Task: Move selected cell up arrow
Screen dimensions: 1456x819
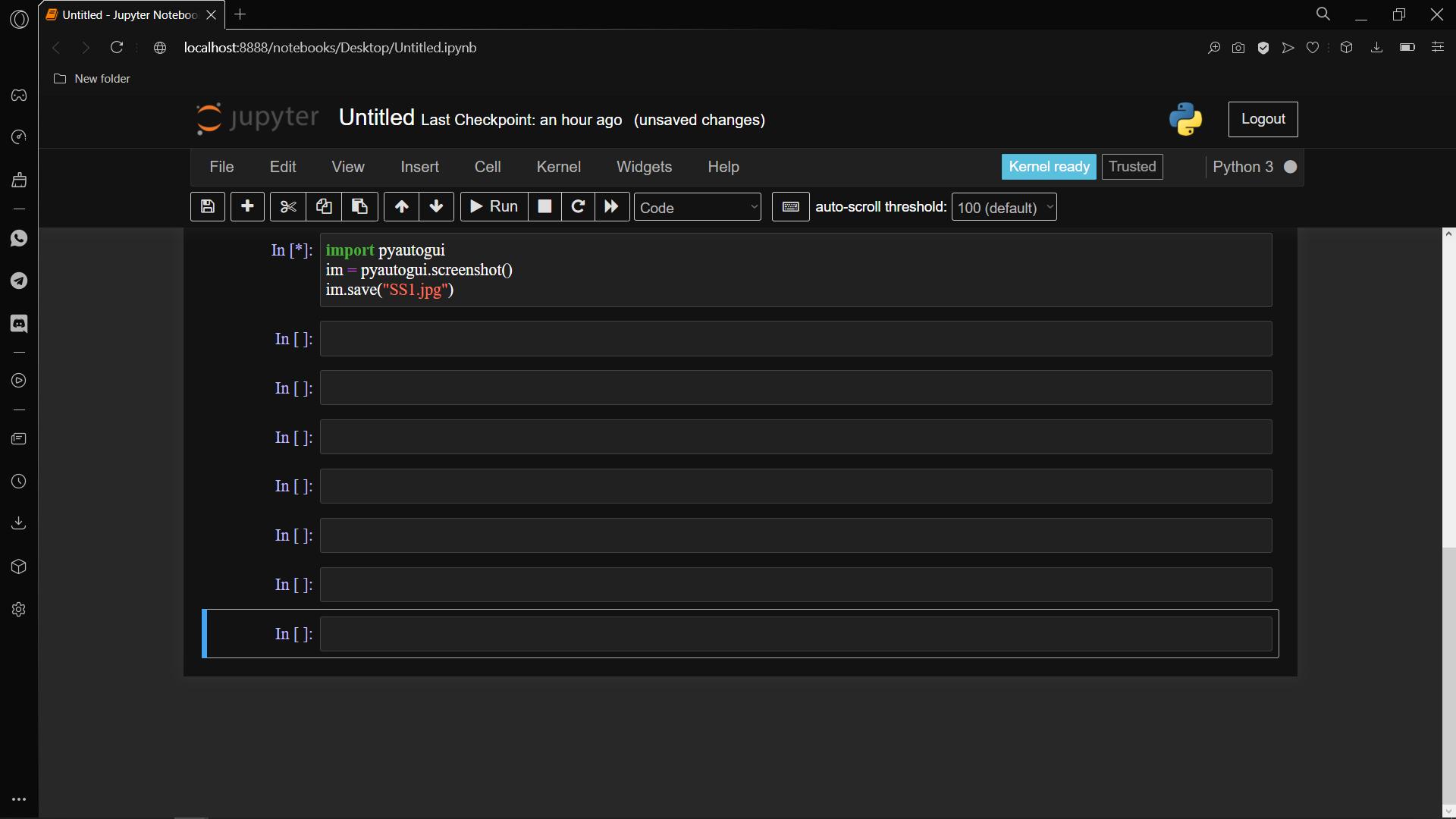Action: 402,207
